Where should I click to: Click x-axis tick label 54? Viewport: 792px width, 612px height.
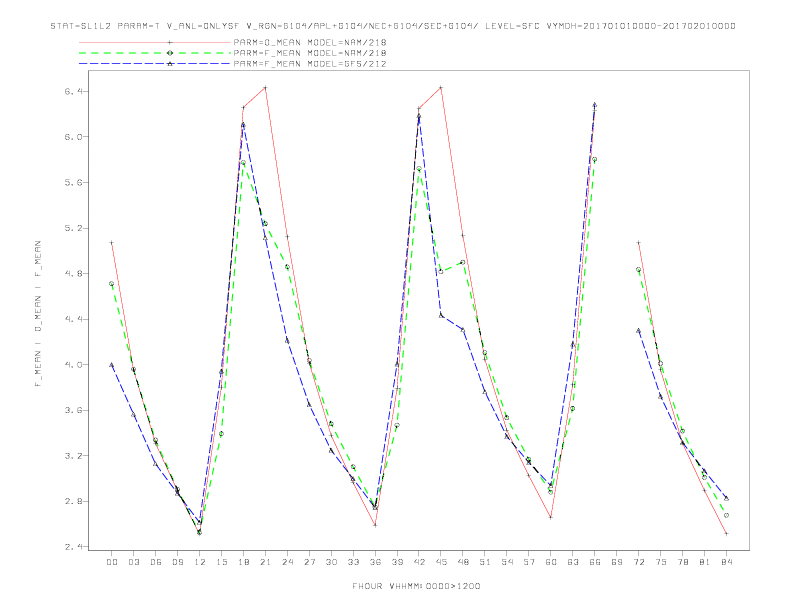click(507, 562)
